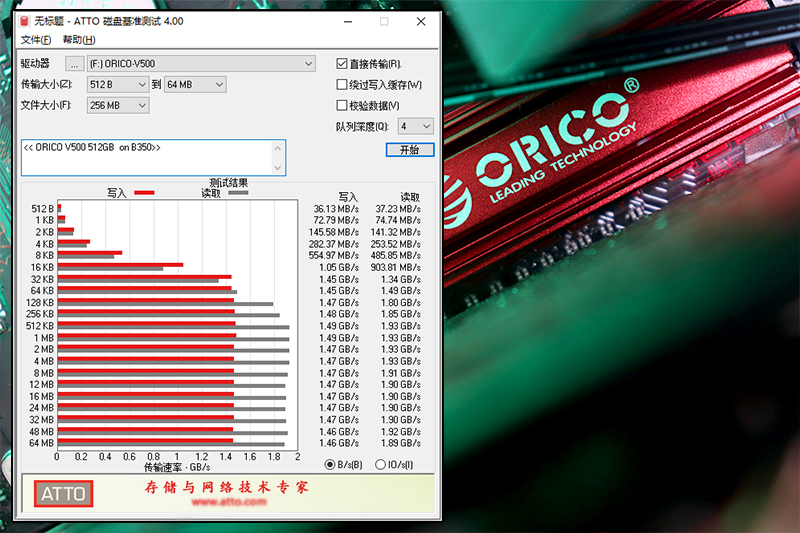Viewport: 800px width, 533px height.
Task: Click the 开始 start button
Action: point(410,149)
